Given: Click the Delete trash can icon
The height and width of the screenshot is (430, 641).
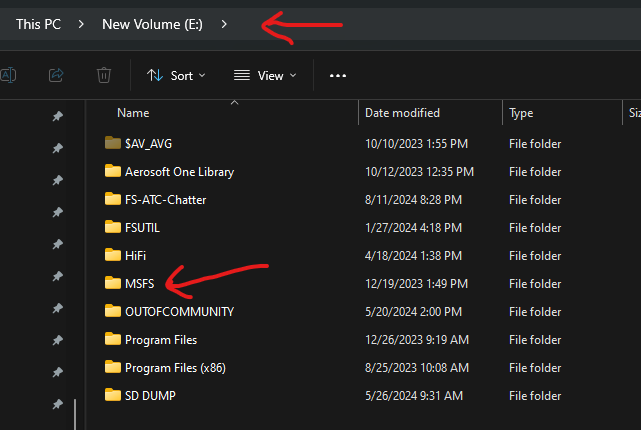Looking at the screenshot, I should (104, 75).
